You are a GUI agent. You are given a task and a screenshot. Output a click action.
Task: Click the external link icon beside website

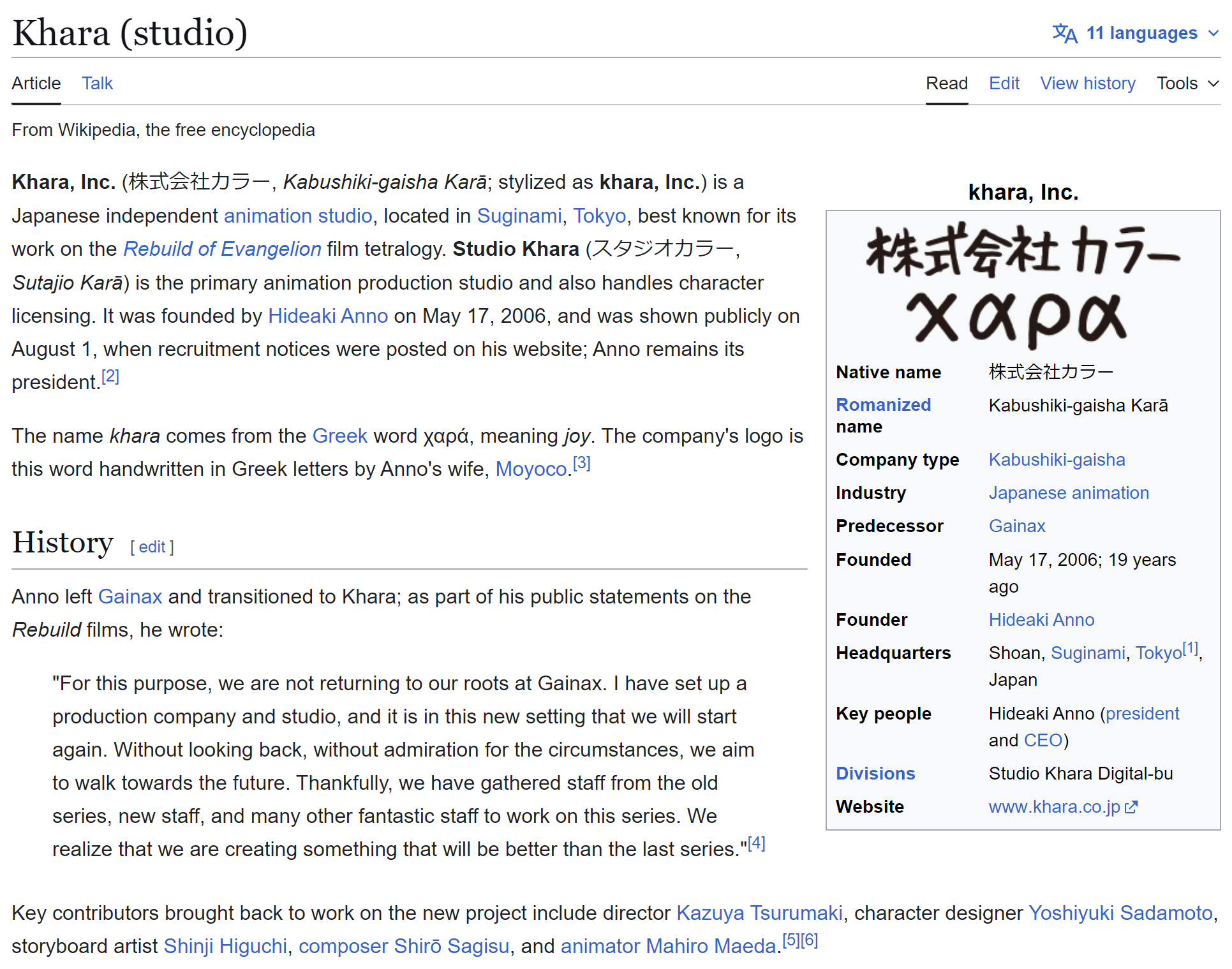coord(1131,807)
